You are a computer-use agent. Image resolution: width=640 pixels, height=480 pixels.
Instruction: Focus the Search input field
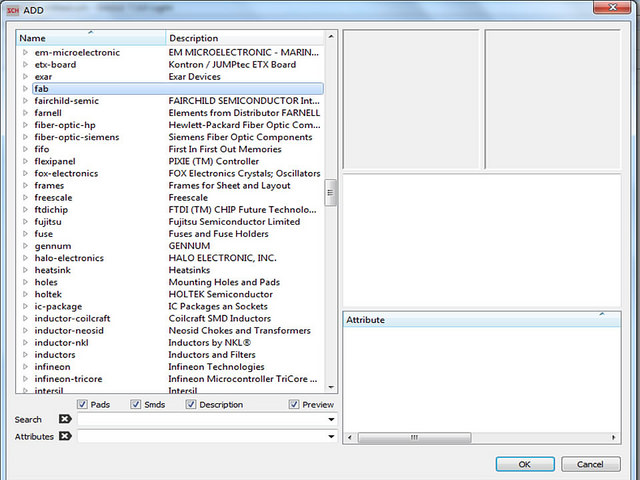coord(207,420)
